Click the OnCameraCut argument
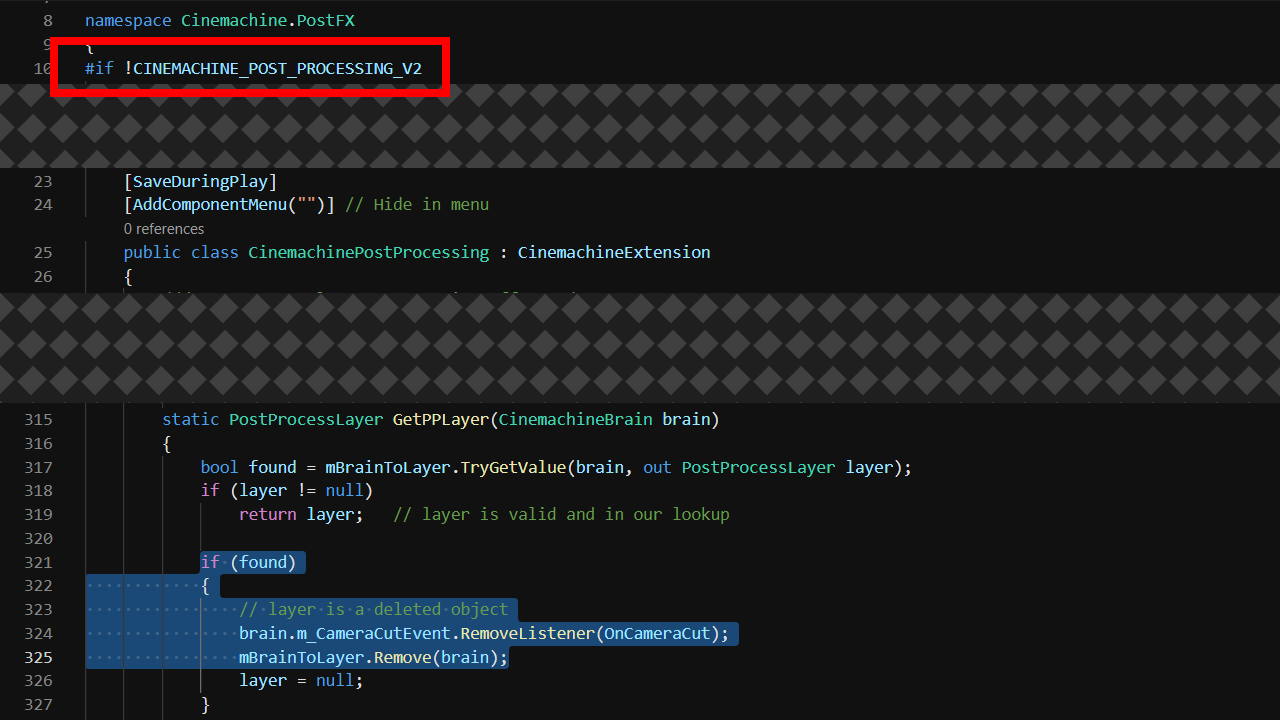Viewport: 1280px width, 720px height. point(657,633)
